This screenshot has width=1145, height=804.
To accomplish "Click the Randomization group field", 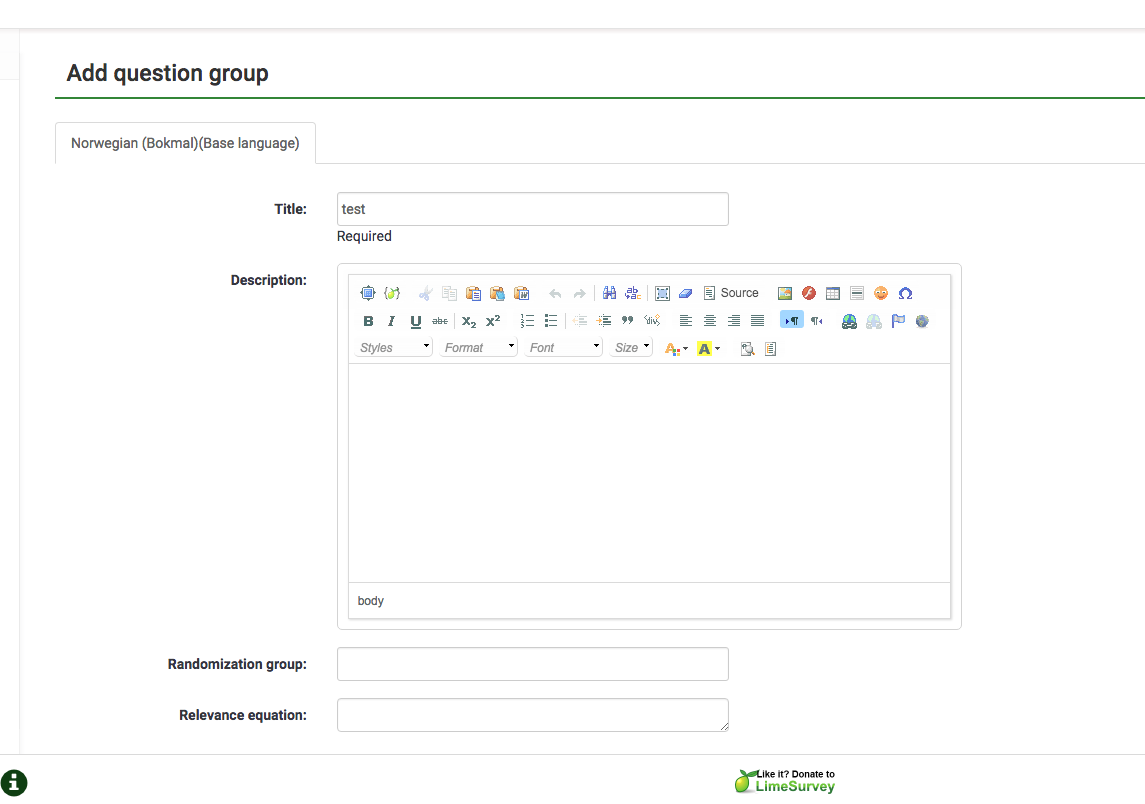I will click(532, 664).
